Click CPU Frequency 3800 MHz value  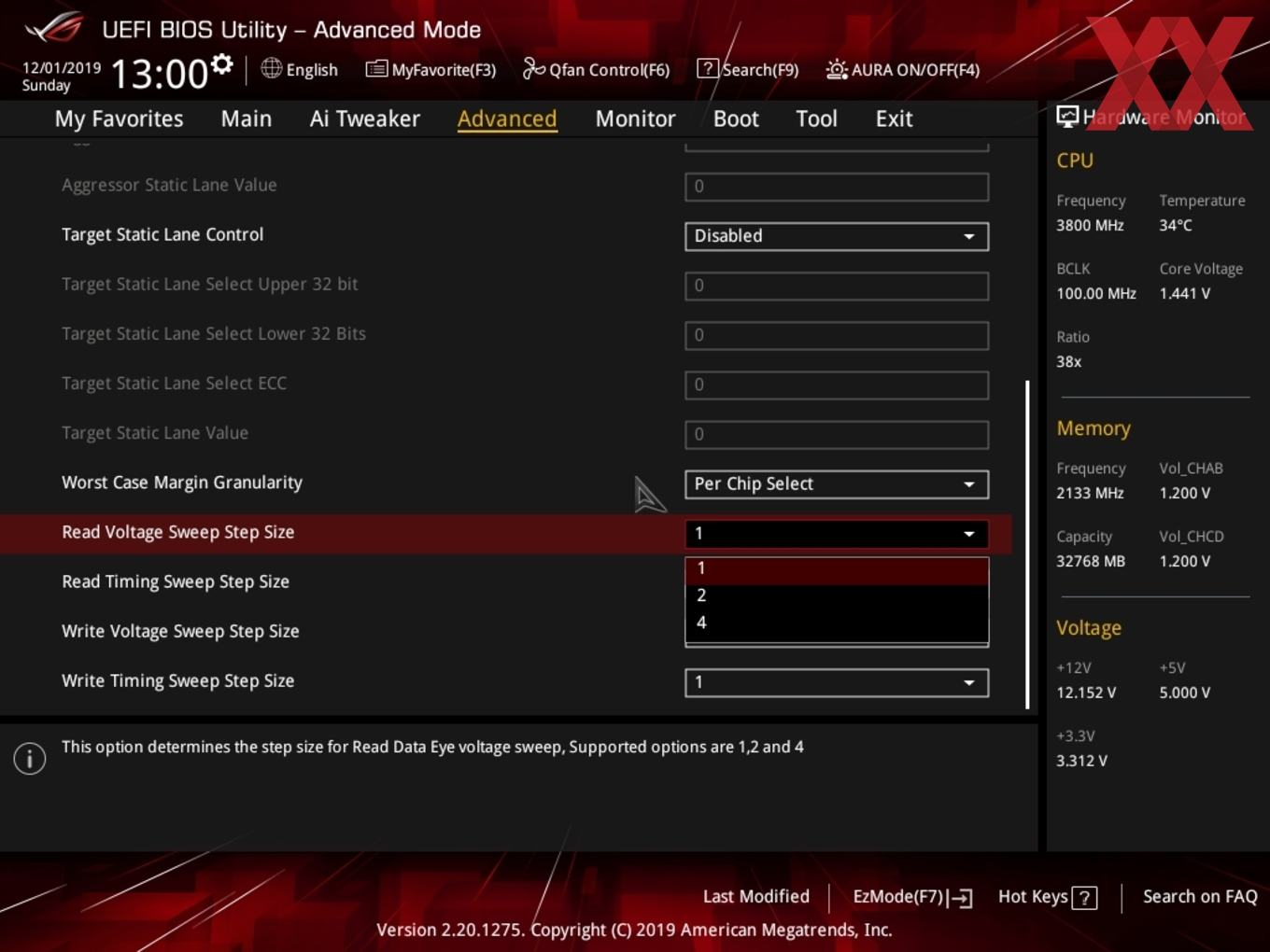pyautogui.click(x=1090, y=225)
